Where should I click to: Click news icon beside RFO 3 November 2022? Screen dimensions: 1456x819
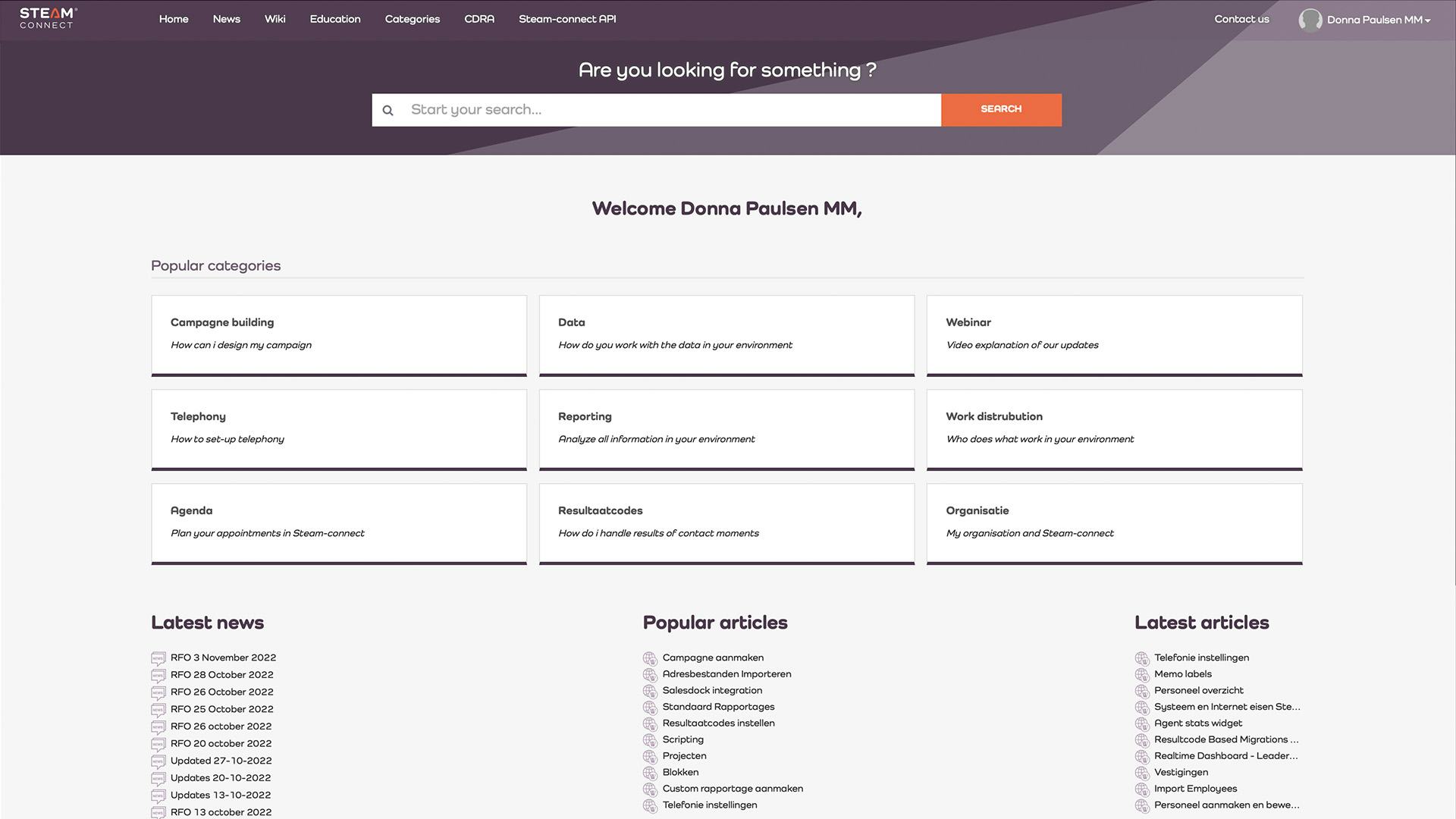(x=158, y=658)
